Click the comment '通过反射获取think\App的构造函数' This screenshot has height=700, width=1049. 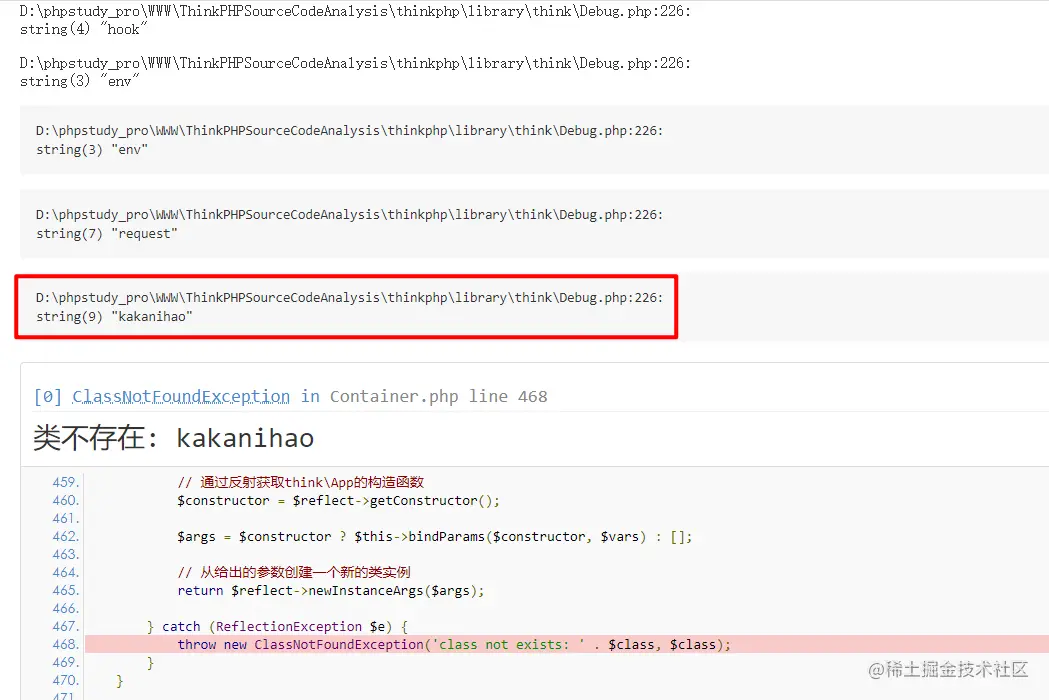coord(300,483)
